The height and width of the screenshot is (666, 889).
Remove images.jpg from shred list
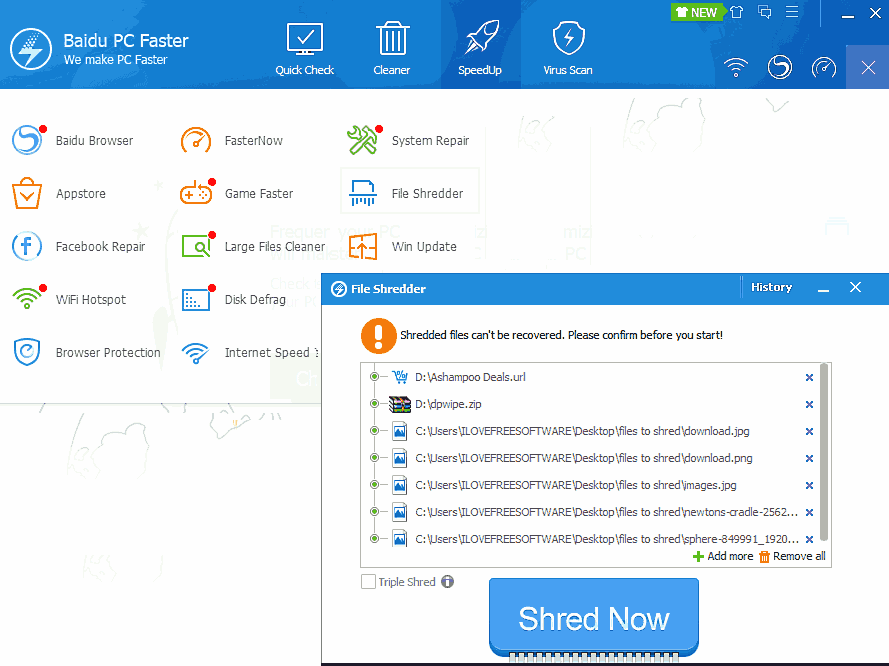[x=809, y=485]
